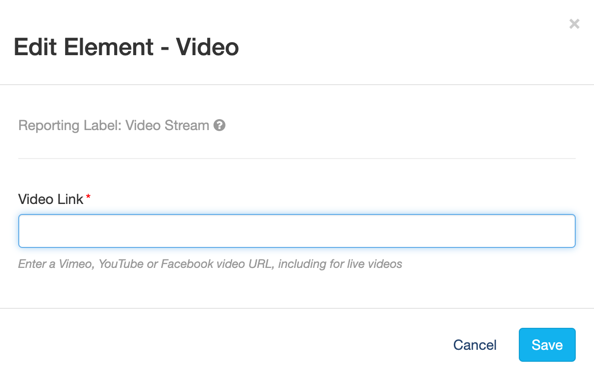Save the video element changes
The width and height of the screenshot is (594, 379).
coord(547,345)
